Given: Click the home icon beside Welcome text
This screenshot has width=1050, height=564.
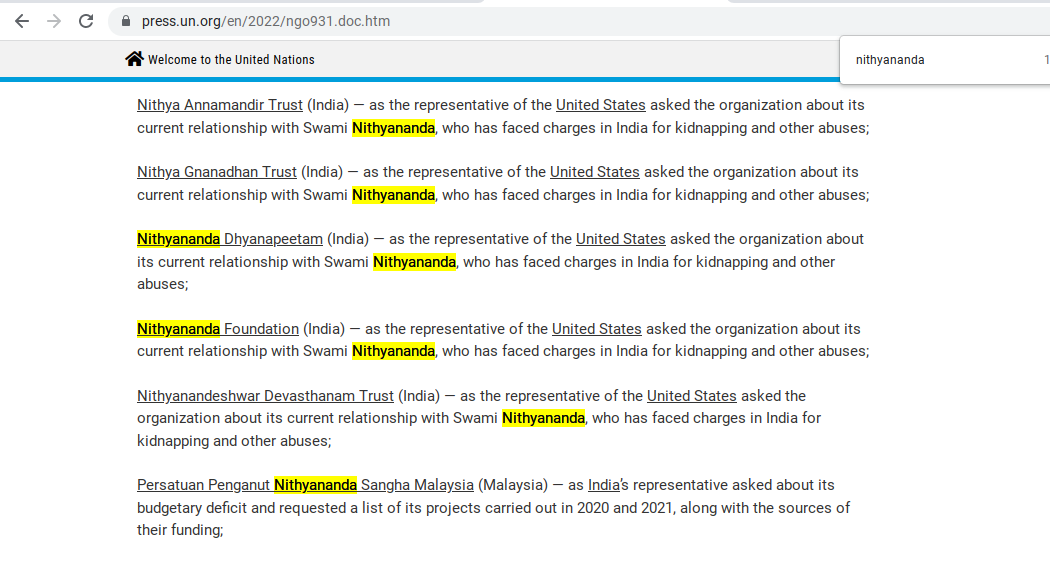Looking at the screenshot, I should coord(134,59).
